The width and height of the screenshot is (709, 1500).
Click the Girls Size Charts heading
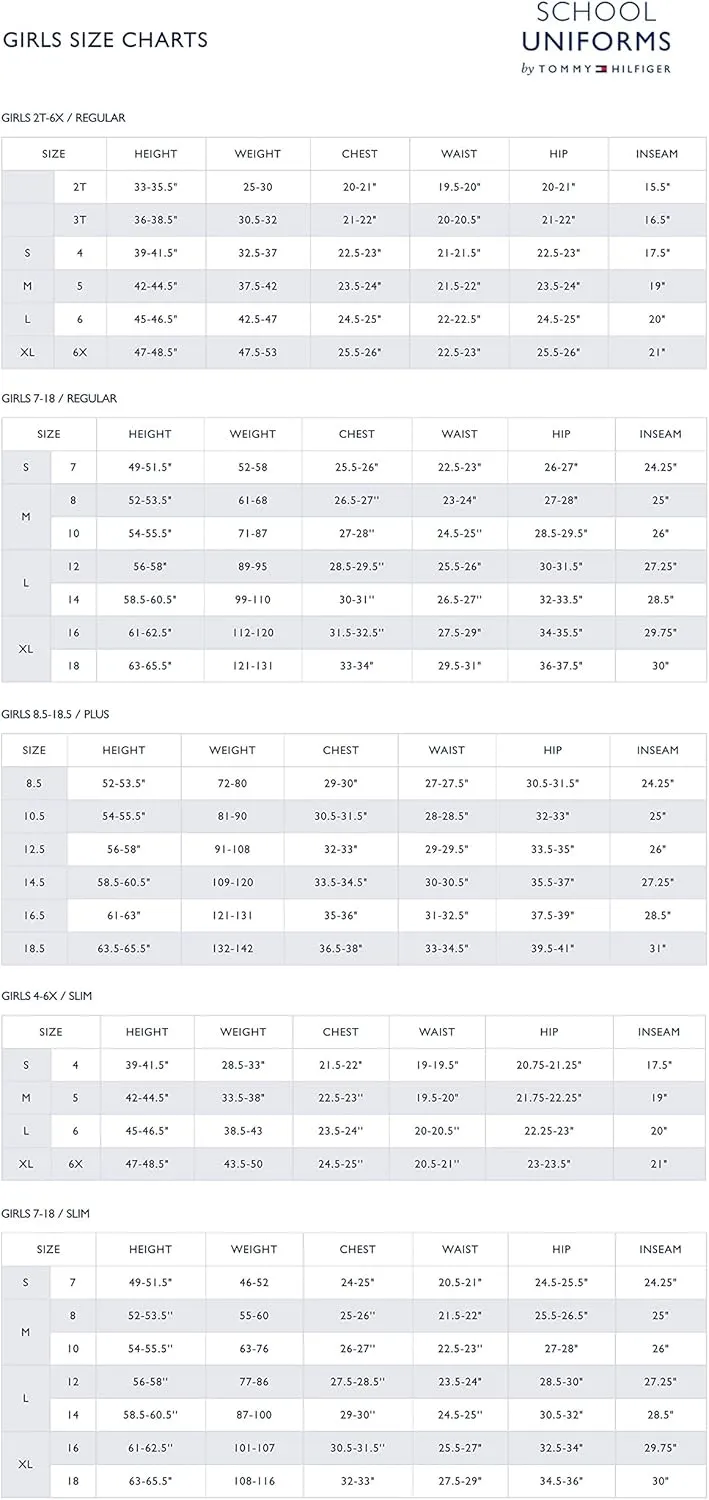click(x=106, y=40)
